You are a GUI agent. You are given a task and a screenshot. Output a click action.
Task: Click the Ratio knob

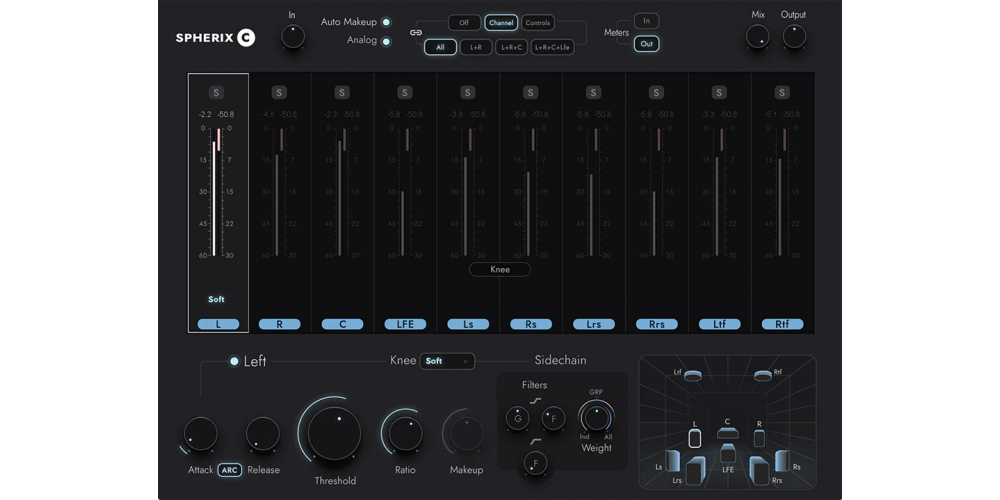406,434
